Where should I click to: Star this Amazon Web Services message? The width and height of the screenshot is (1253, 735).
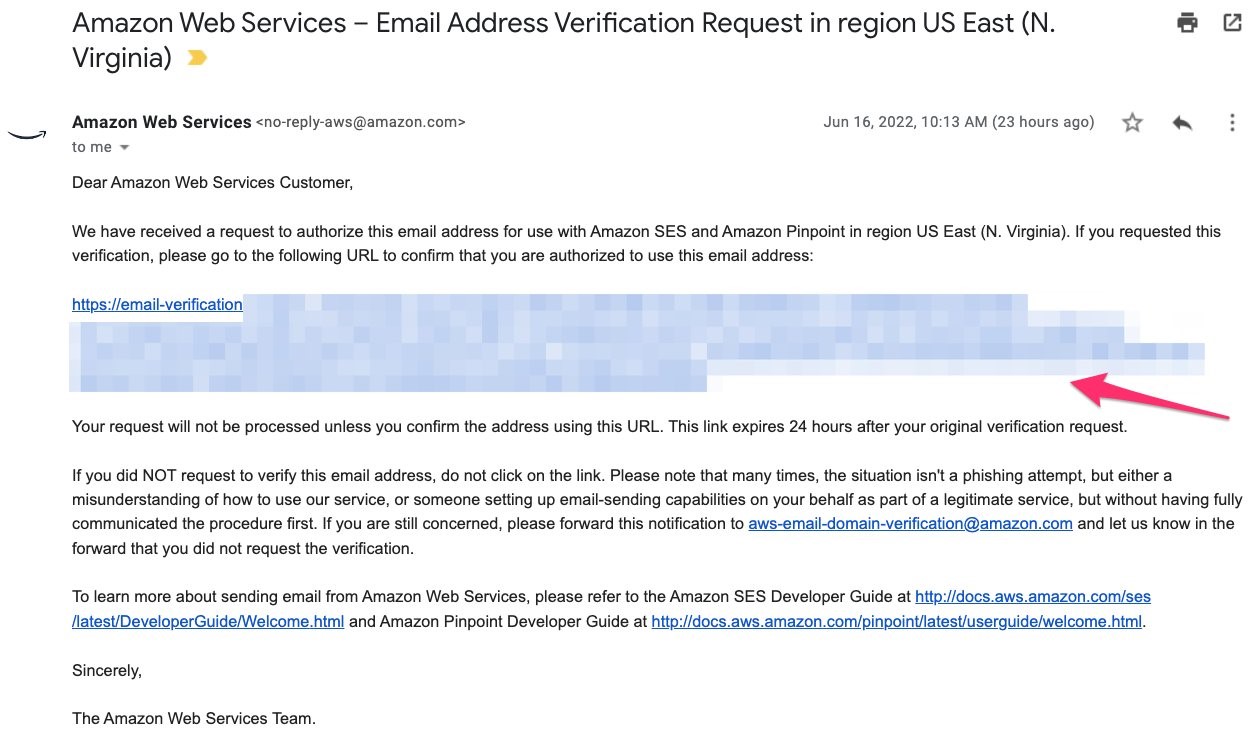click(1132, 122)
